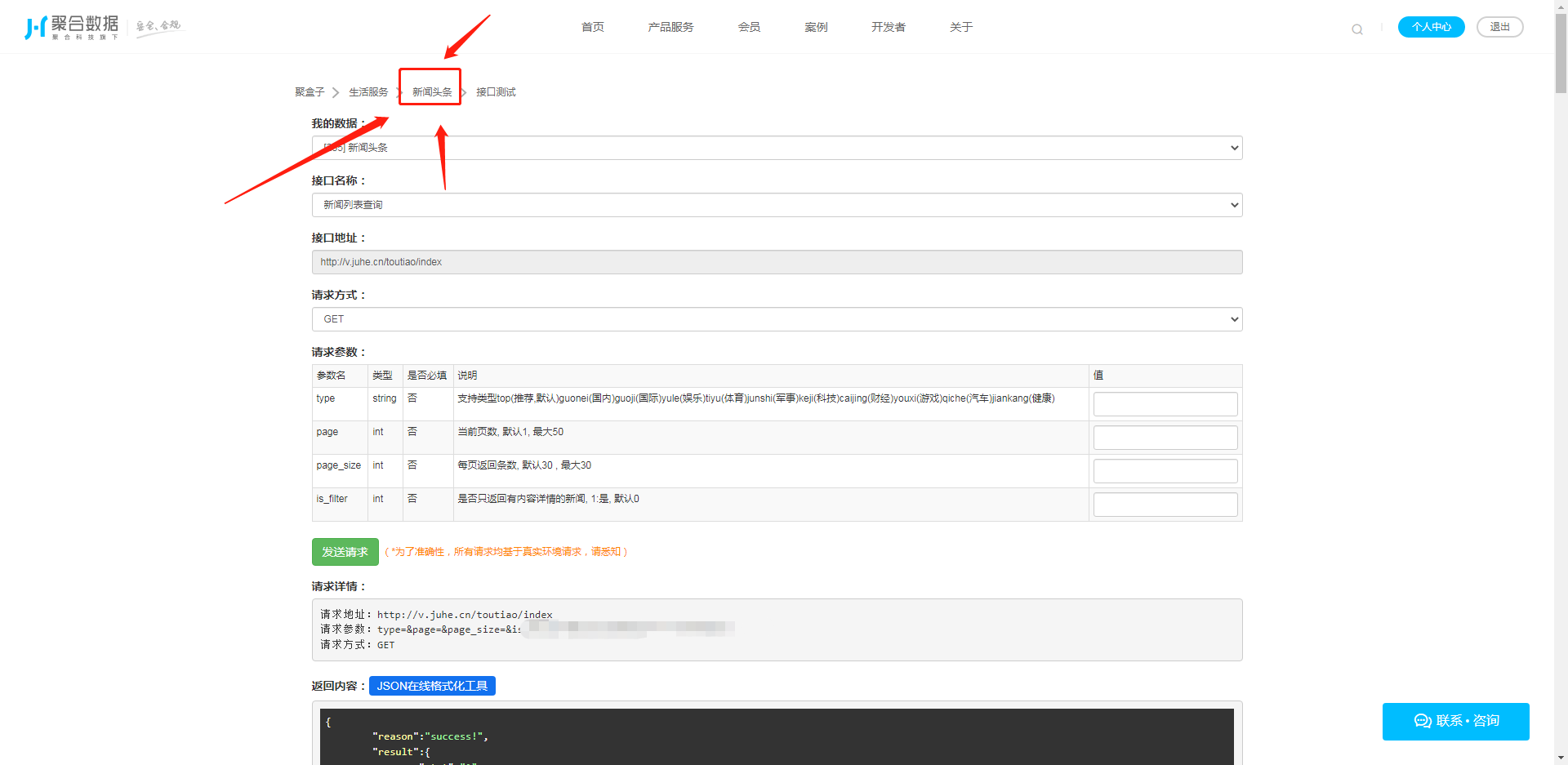Click the is_filter description text
The height and width of the screenshot is (765, 1568).
[548, 499]
